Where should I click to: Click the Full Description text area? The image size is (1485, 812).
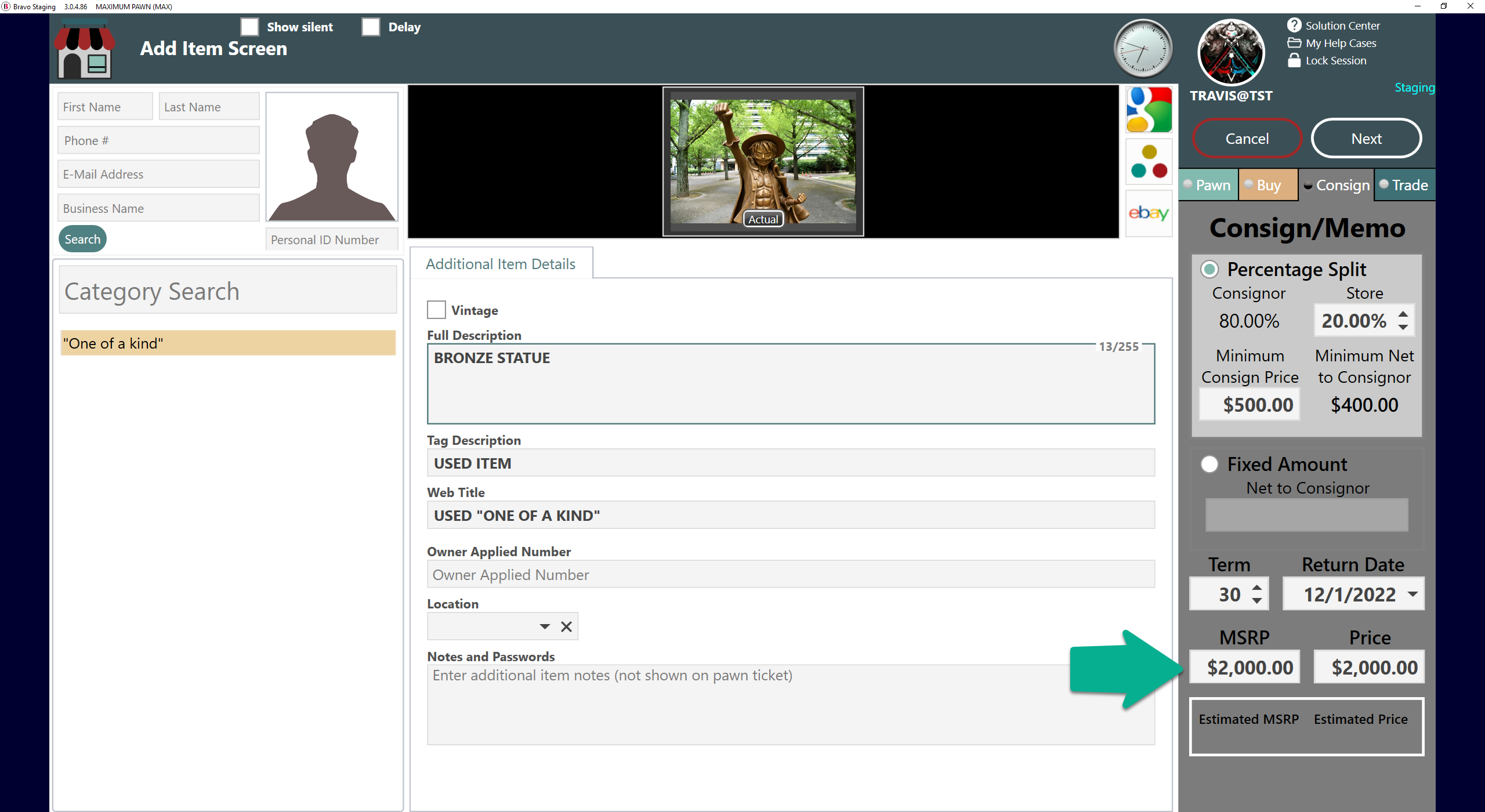pyautogui.click(x=791, y=384)
